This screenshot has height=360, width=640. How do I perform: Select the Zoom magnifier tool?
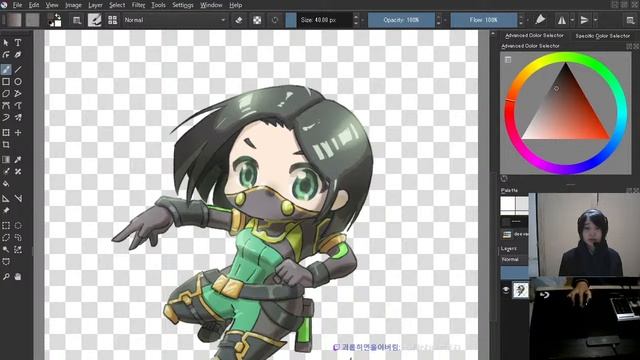(6, 277)
